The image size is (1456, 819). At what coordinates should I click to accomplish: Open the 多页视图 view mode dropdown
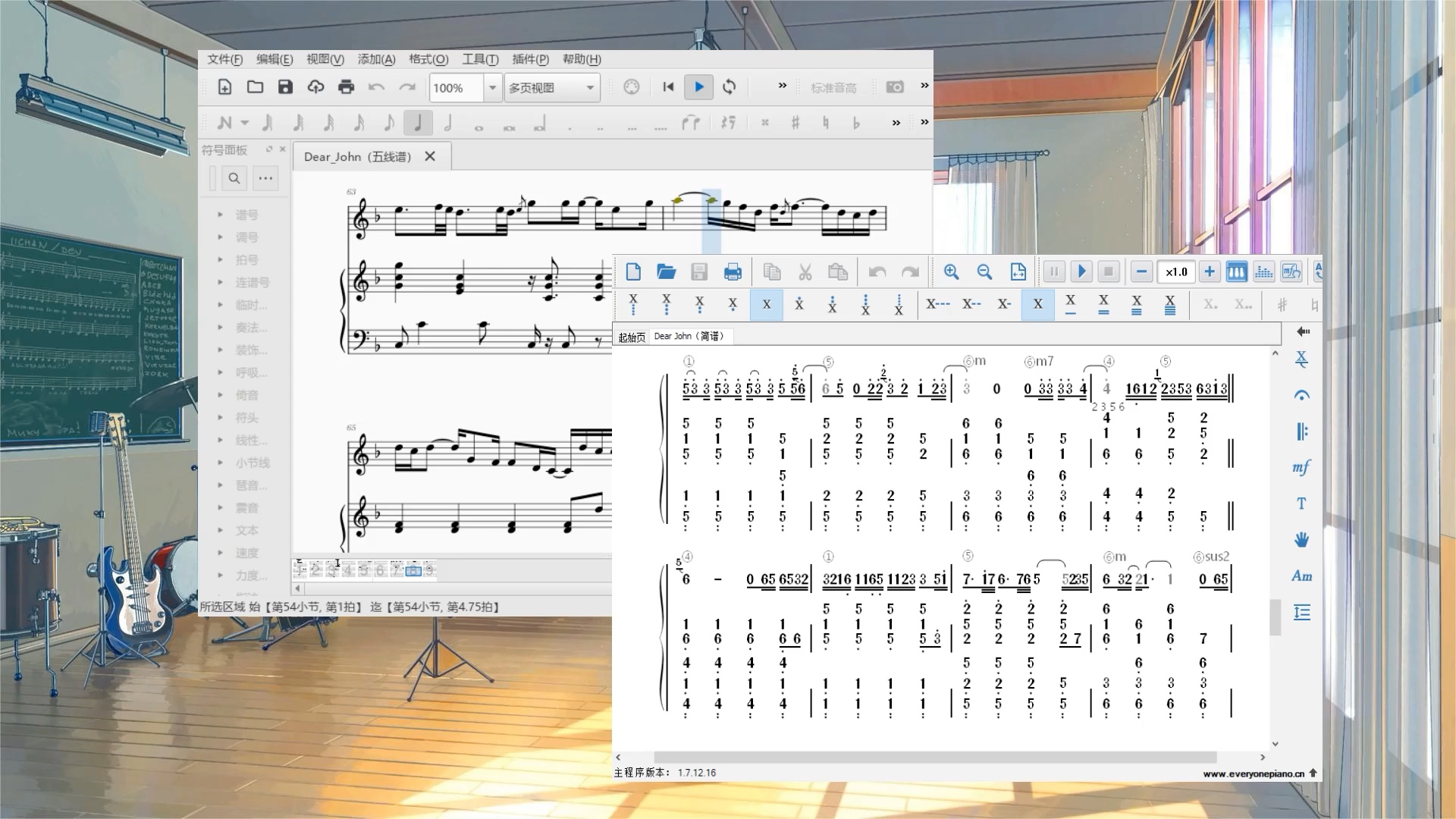(552, 88)
